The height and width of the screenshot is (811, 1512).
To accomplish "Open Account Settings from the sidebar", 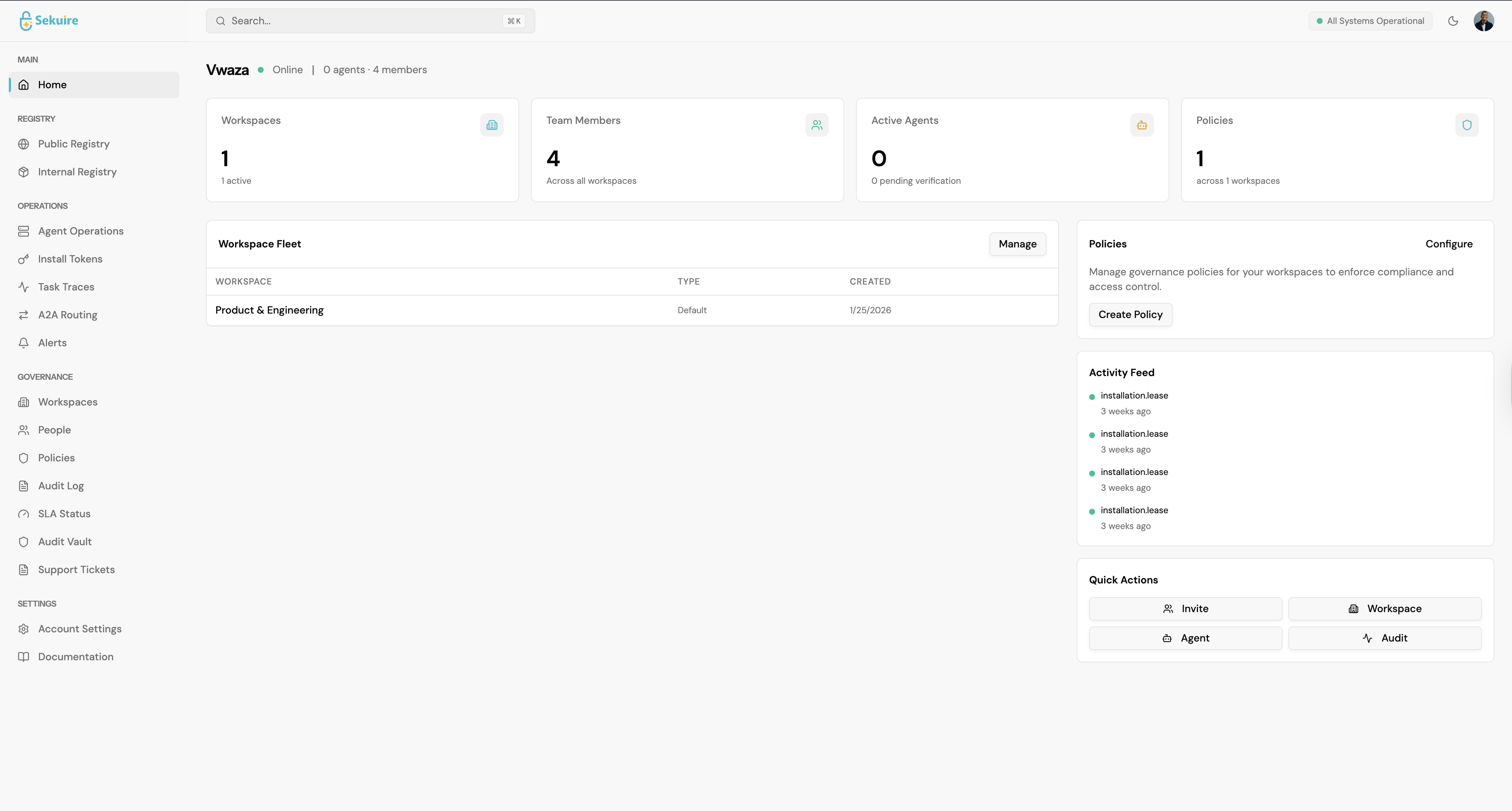I will pyautogui.click(x=79, y=629).
